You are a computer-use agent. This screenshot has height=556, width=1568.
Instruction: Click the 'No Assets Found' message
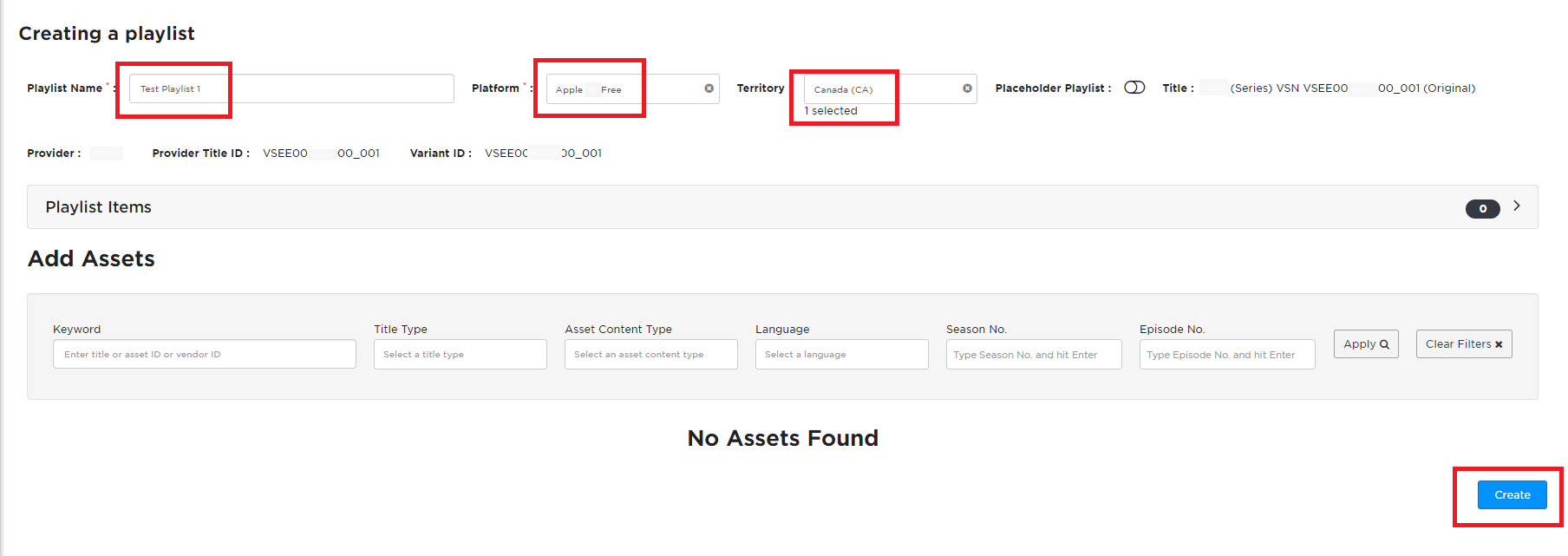click(x=782, y=438)
